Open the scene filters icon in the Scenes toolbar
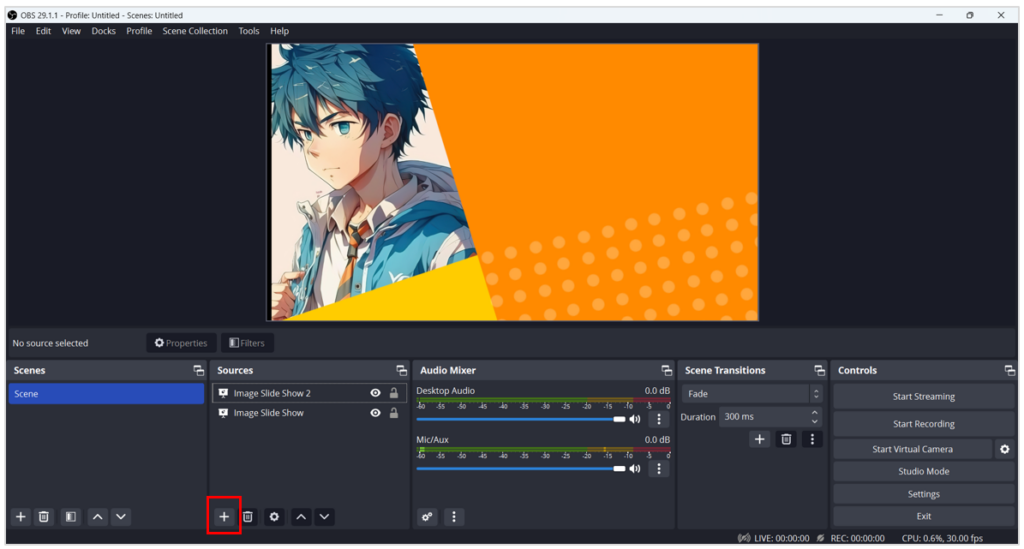This screenshot has width=1024, height=549. click(70, 517)
